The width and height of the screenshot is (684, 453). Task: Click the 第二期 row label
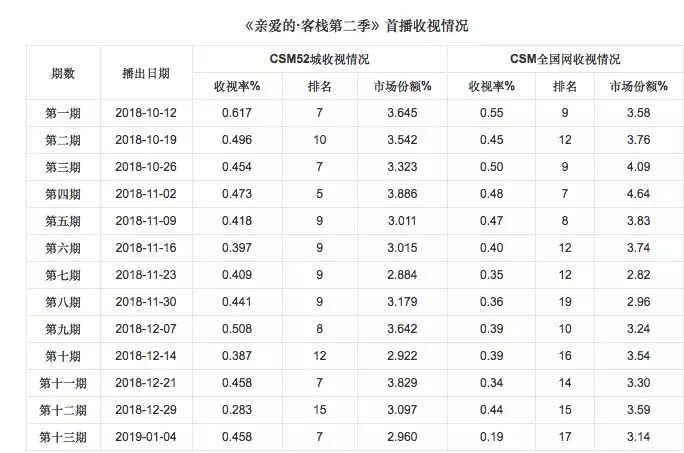[x=63, y=141]
